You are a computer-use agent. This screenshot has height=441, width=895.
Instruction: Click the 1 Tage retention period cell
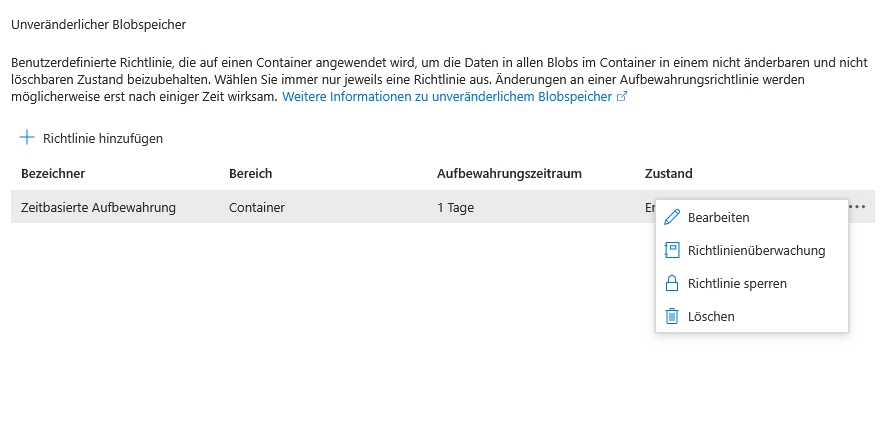tap(455, 207)
